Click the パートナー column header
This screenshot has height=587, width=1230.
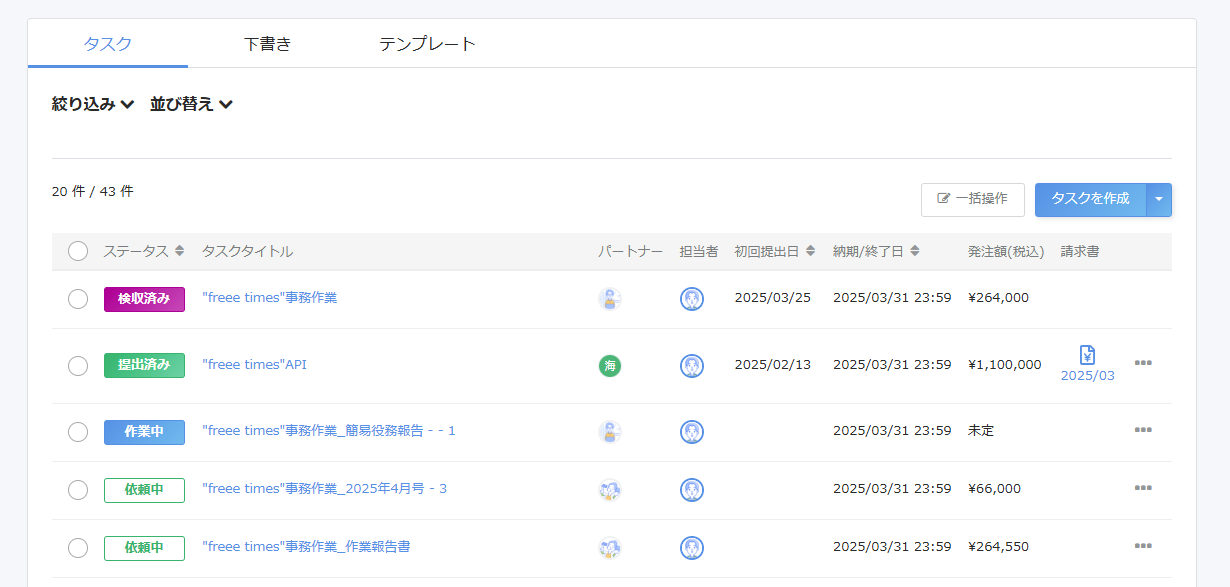[x=630, y=251]
